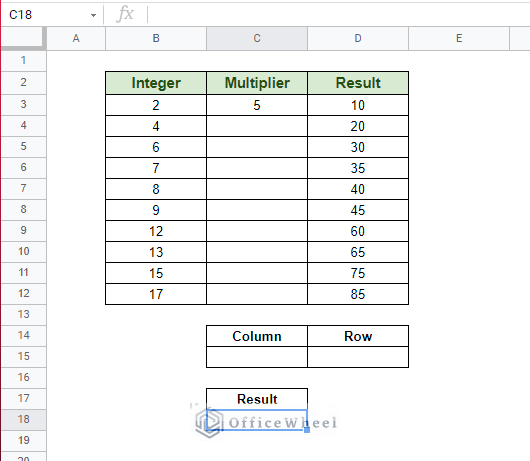Click the Multiplier header cell

click(x=257, y=83)
